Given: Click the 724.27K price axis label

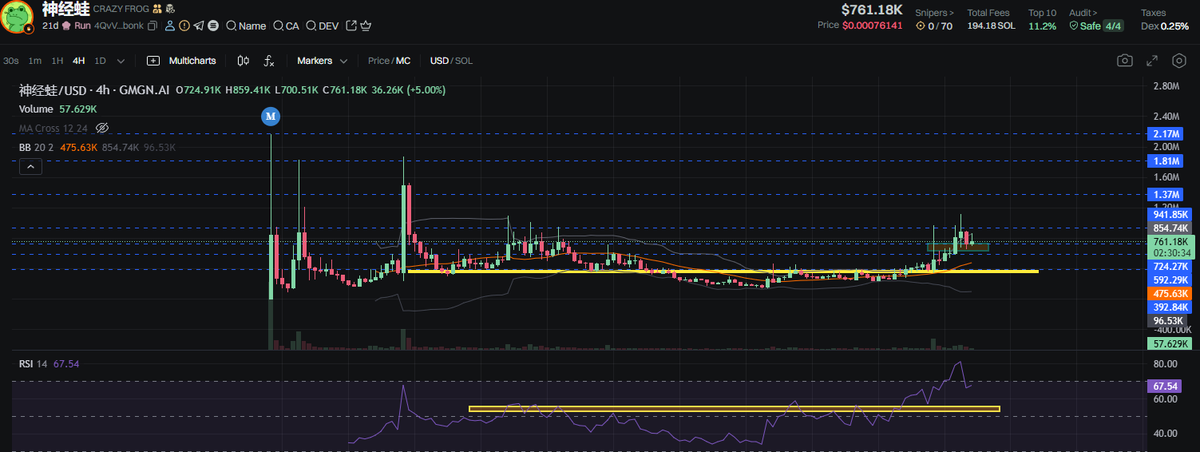Looking at the screenshot, I should tap(1167, 267).
